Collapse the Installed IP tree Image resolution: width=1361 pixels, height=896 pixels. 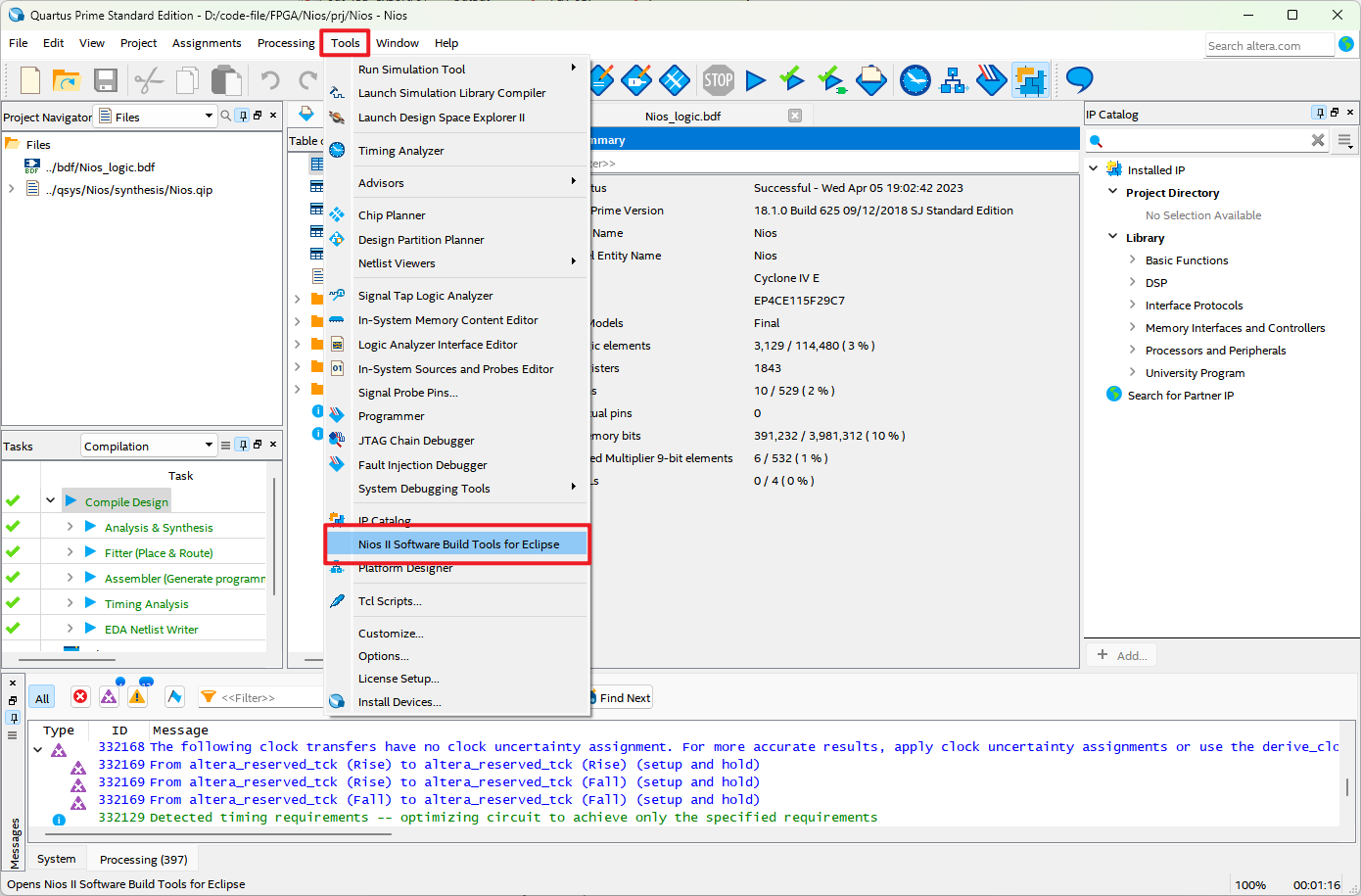pyautogui.click(x=1093, y=168)
